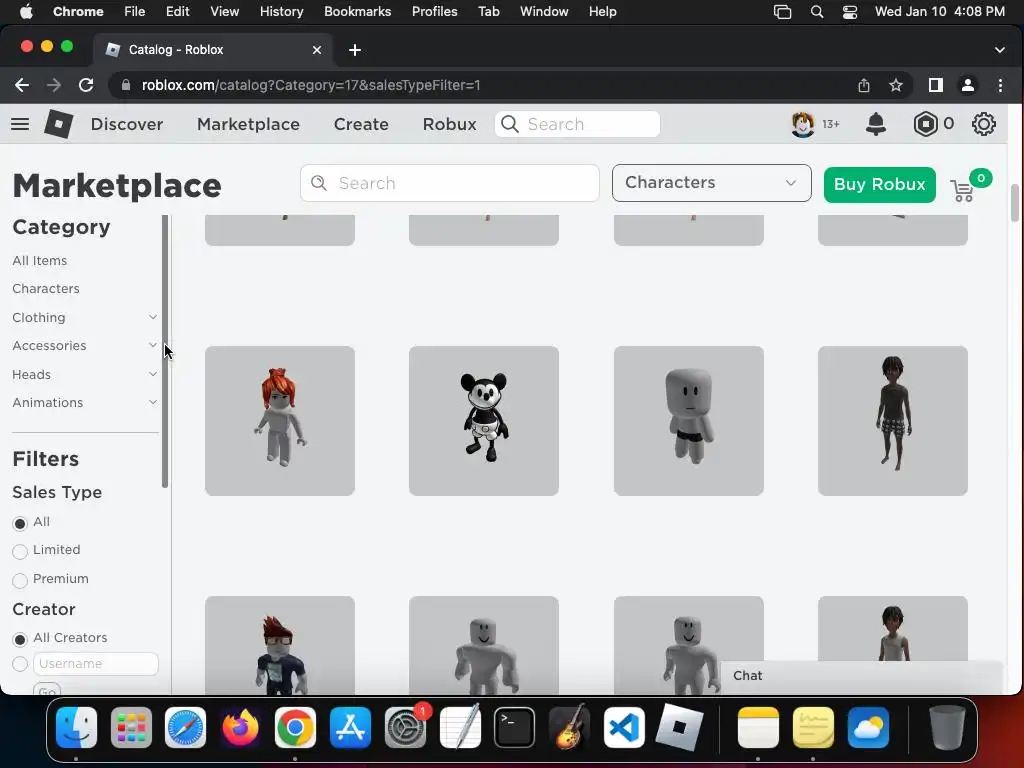Click the address bar URL
Screen dimensions: 1024x768
click(311, 85)
